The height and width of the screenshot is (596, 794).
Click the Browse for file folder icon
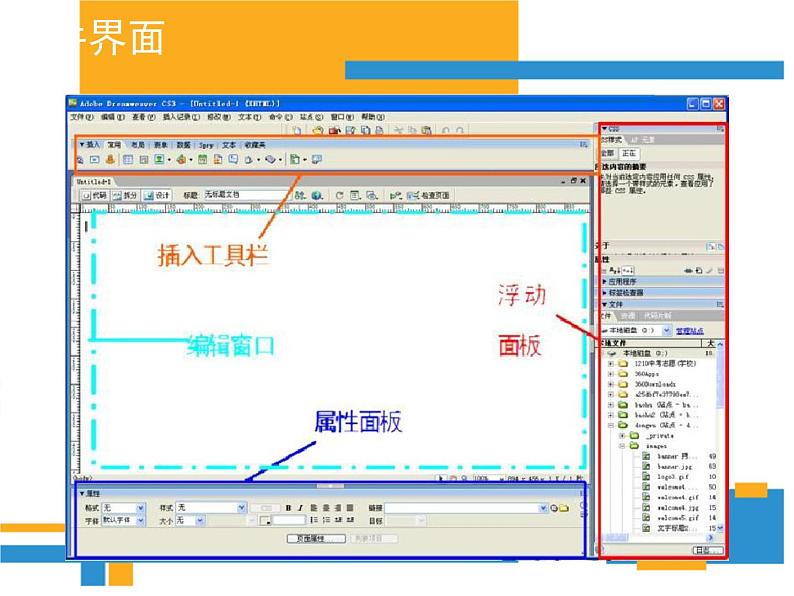pyautogui.click(x=564, y=508)
